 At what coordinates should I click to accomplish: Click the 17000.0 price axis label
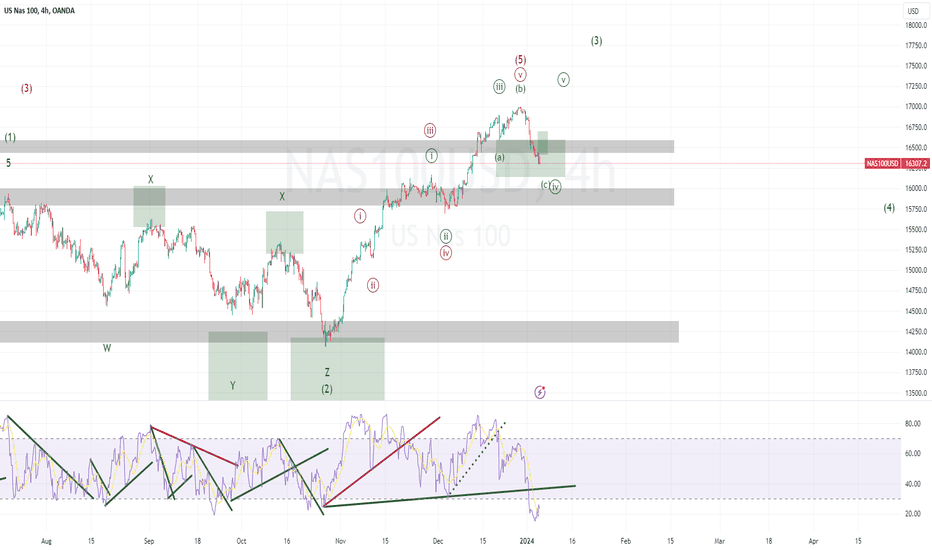(916, 106)
